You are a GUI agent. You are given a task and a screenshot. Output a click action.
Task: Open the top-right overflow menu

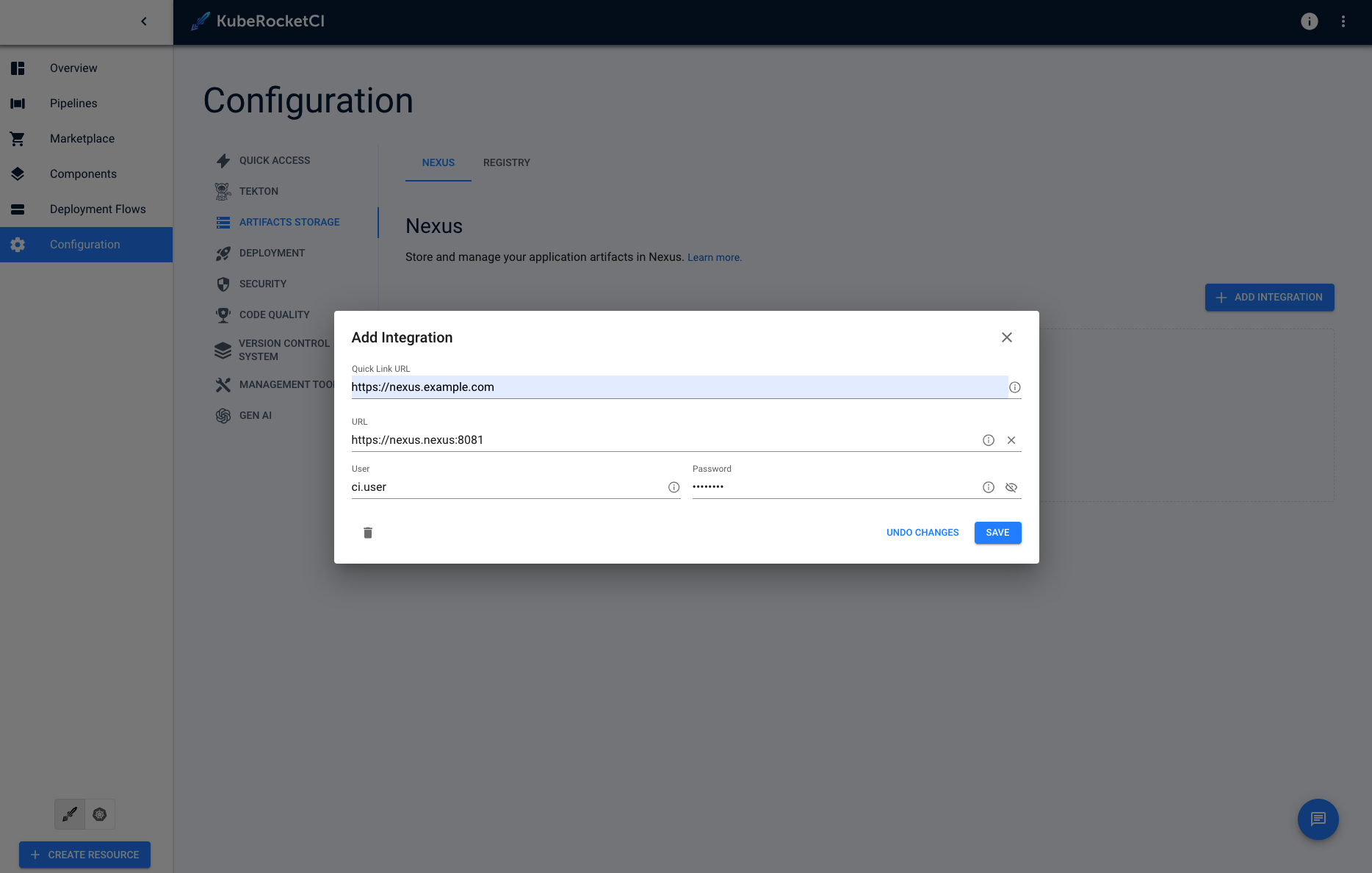coord(1343,21)
